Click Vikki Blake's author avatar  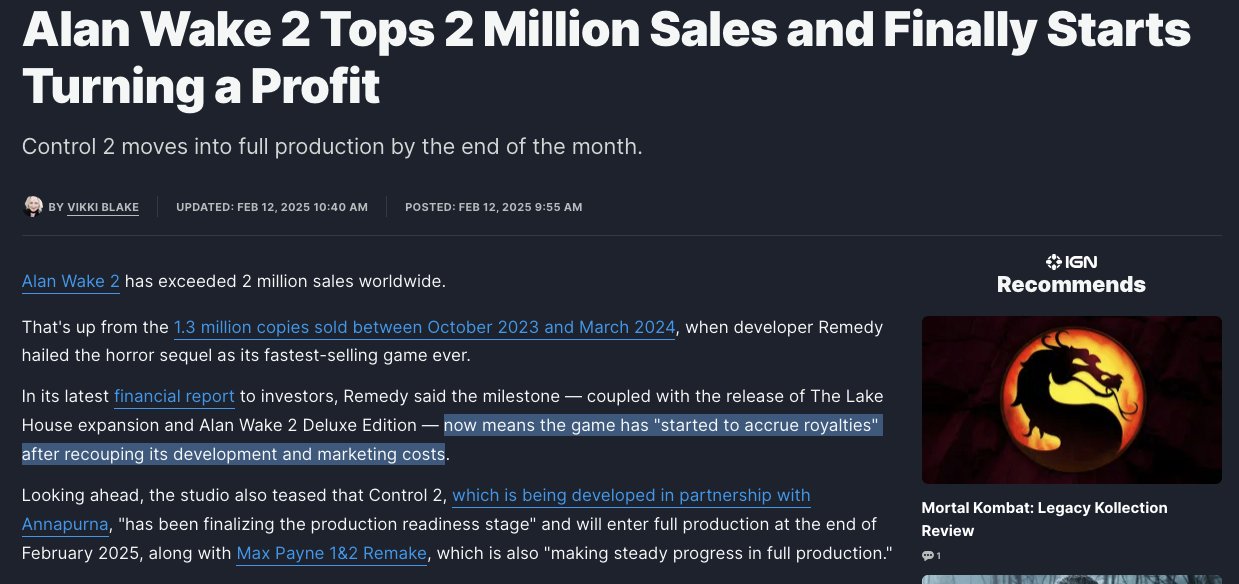(x=33, y=207)
